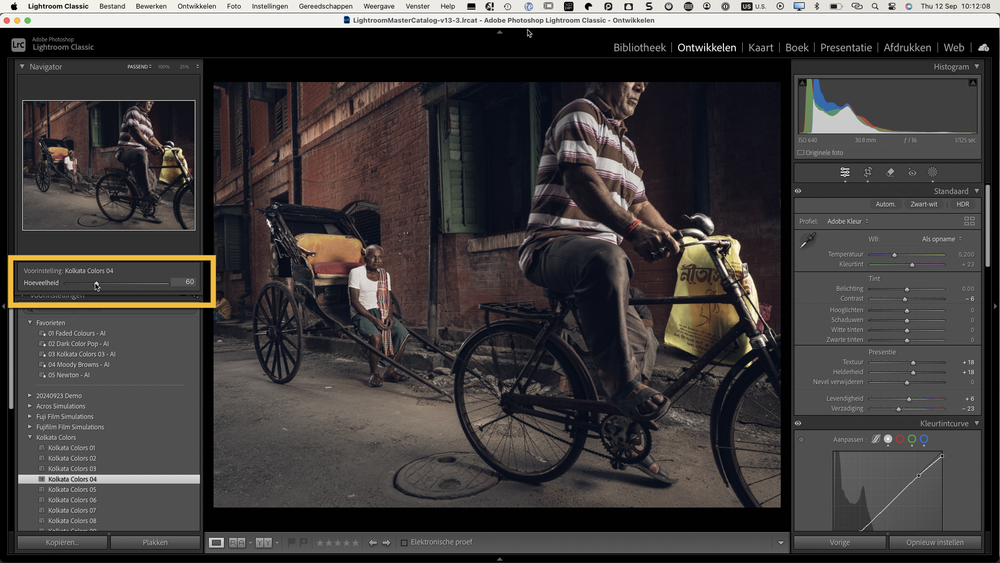
Task: Expand the 20240923 Demo preset group
Action: pyautogui.click(x=29, y=395)
